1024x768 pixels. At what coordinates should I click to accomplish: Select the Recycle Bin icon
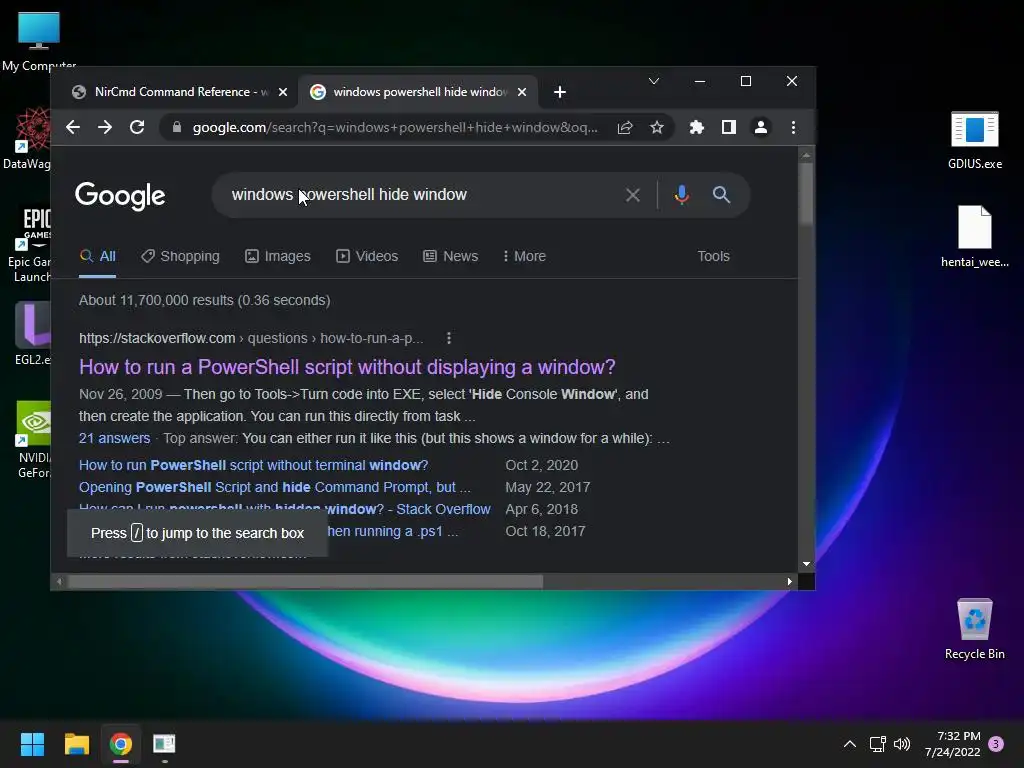pyautogui.click(x=975, y=628)
